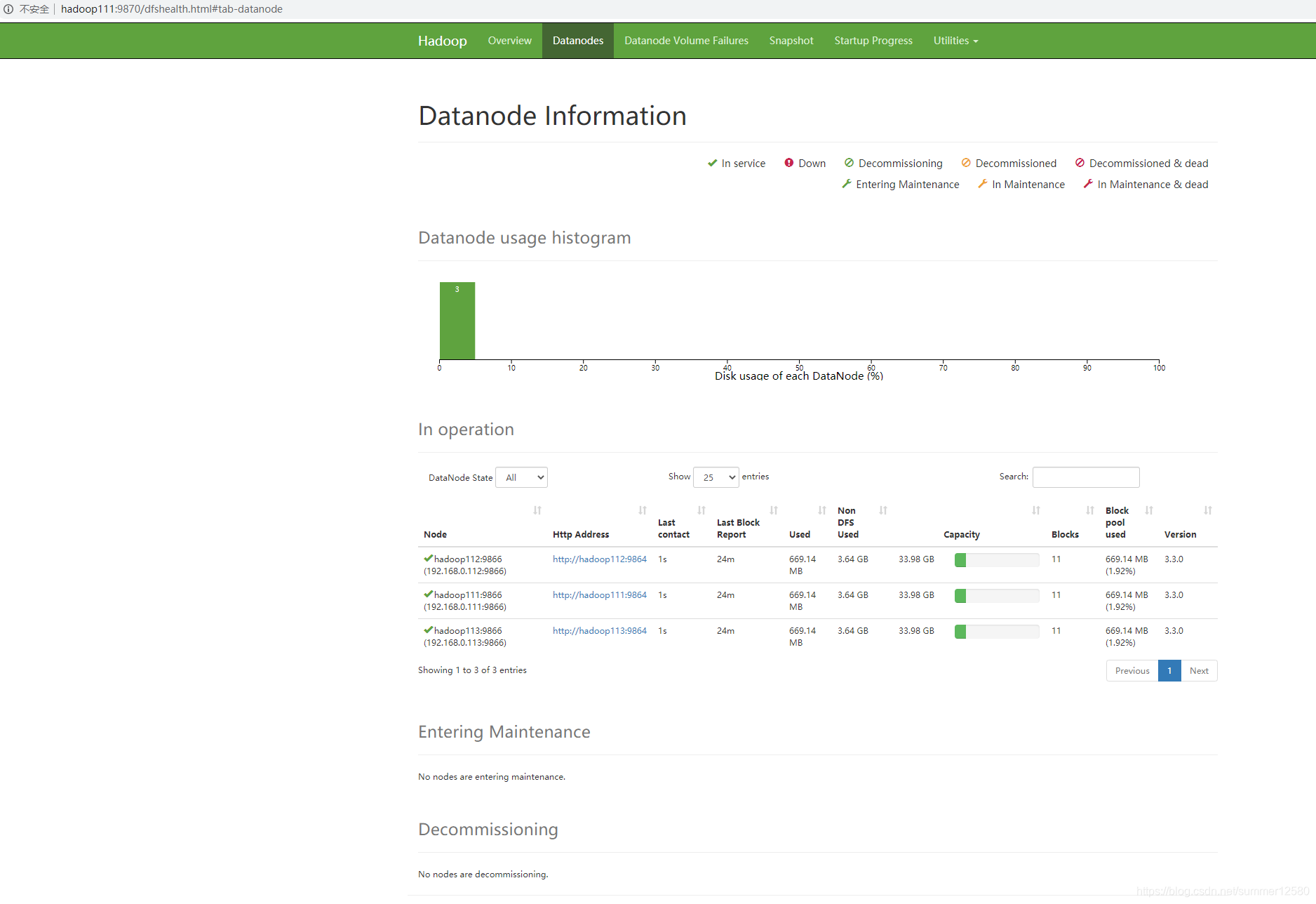Click the Entering Maintenance wrench icon
The width and height of the screenshot is (1316, 904).
[847, 184]
